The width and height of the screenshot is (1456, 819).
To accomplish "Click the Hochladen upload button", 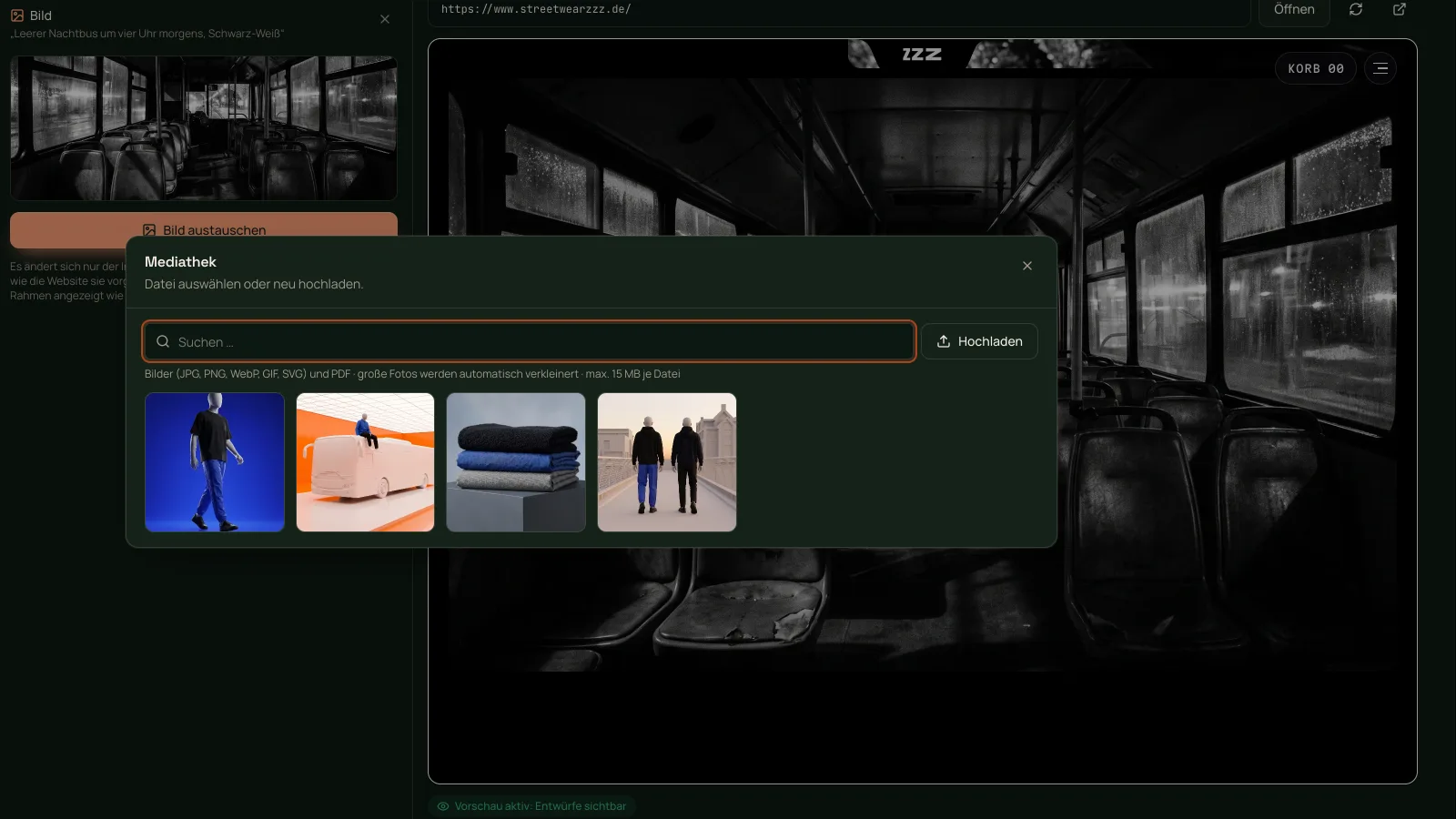I will click(x=979, y=341).
